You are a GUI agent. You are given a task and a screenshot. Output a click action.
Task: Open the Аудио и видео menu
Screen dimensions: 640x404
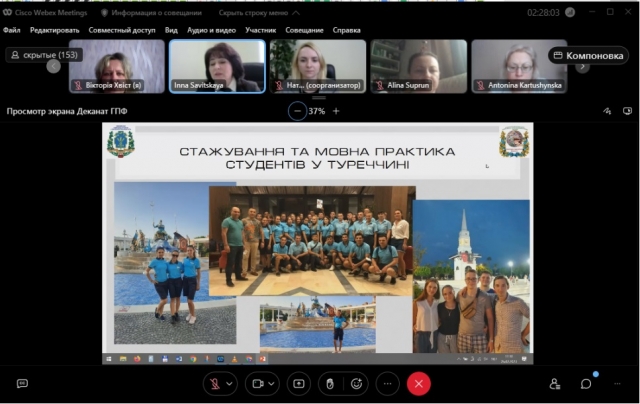pos(211,30)
